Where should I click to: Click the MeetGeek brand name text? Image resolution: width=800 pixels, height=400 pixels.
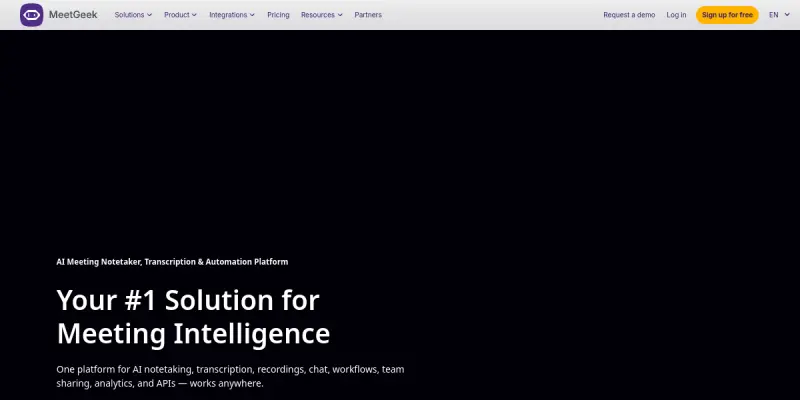(73, 15)
